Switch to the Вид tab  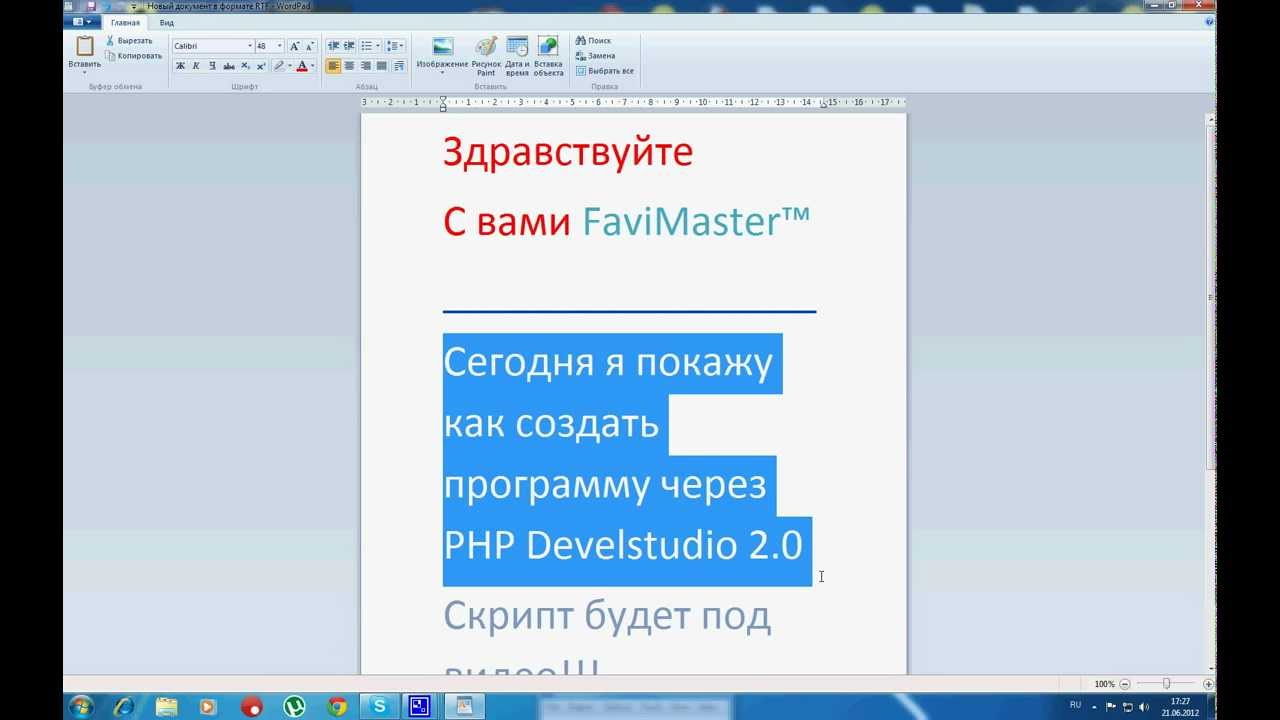pos(167,22)
